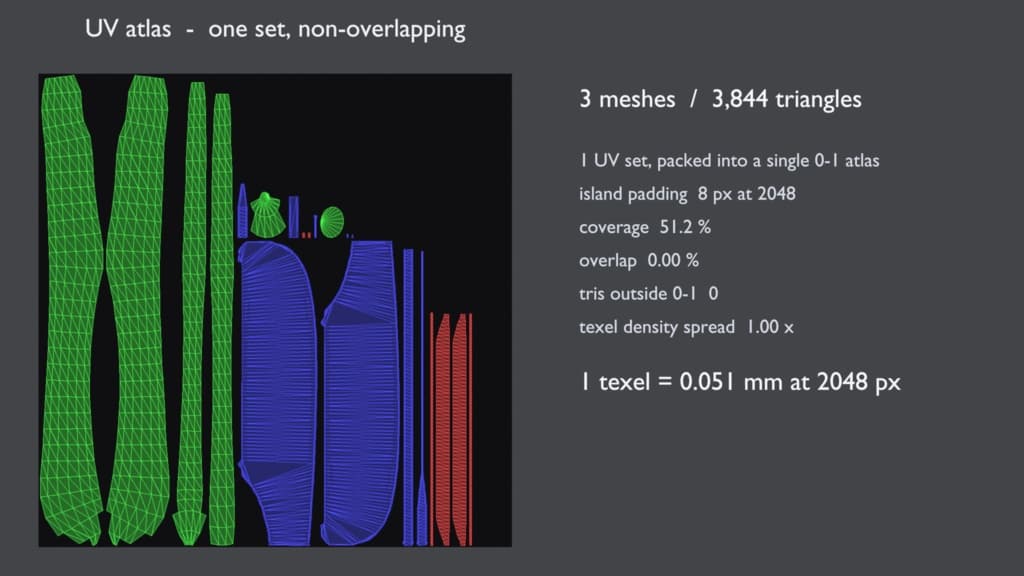Select the small blue cone-shaped island

pos(242,210)
